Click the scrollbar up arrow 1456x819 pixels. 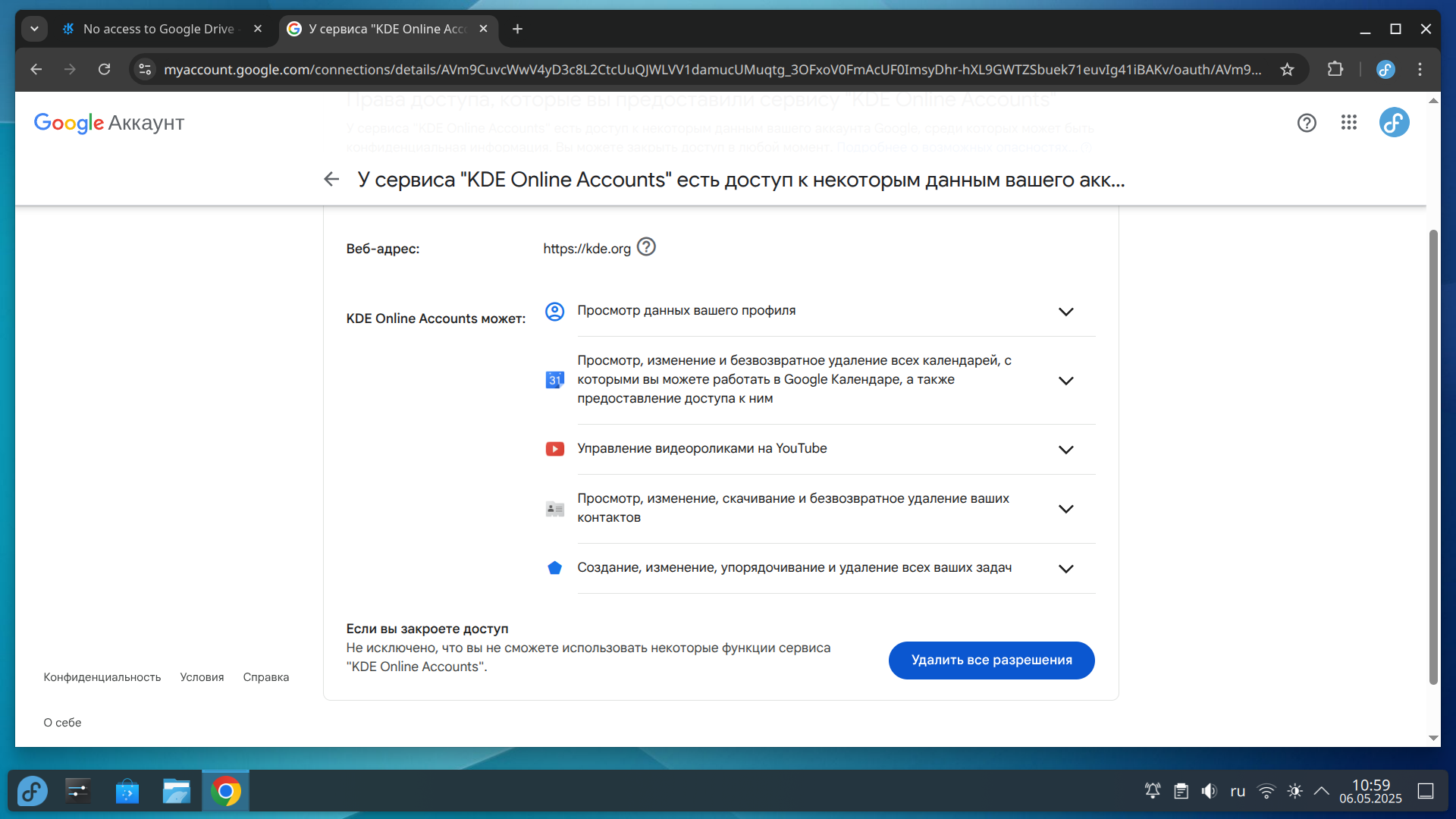(x=1433, y=100)
